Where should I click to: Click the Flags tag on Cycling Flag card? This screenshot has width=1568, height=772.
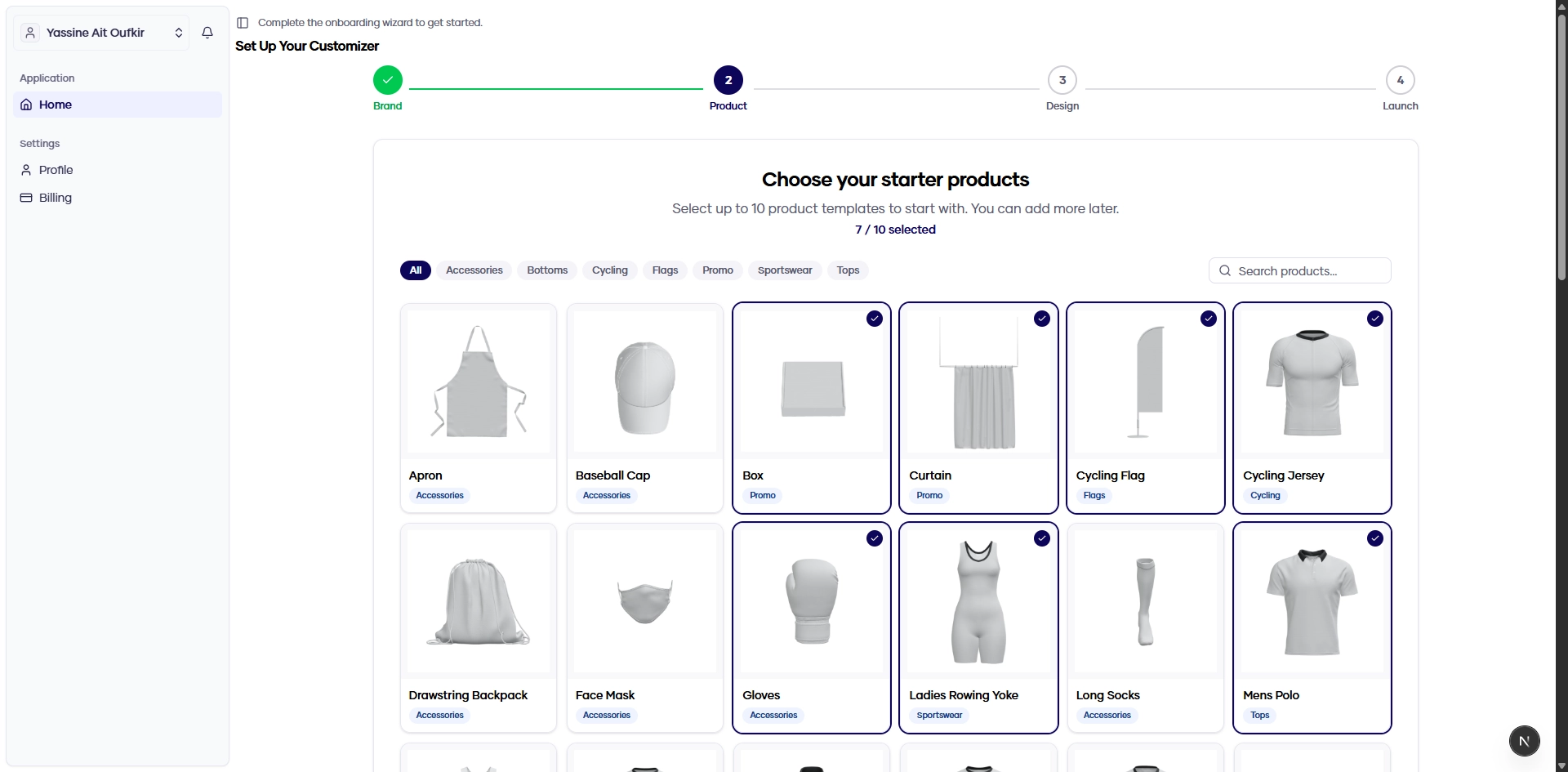tap(1094, 495)
